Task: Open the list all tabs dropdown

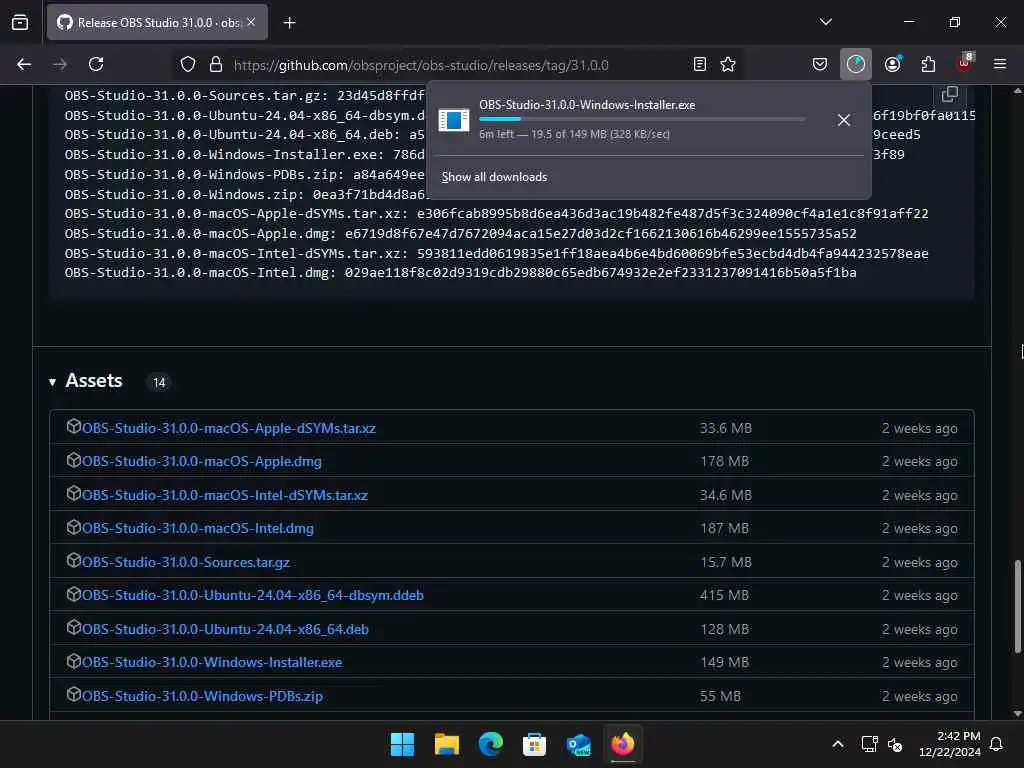Action: [825, 22]
